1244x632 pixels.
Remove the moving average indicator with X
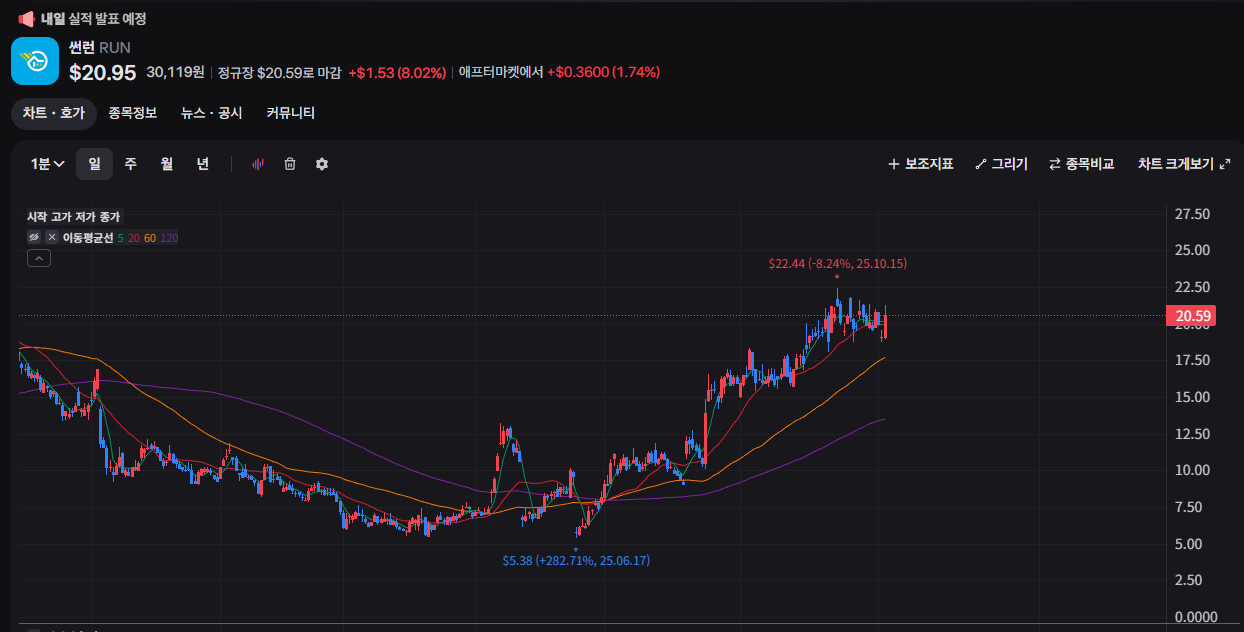click(x=52, y=237)
